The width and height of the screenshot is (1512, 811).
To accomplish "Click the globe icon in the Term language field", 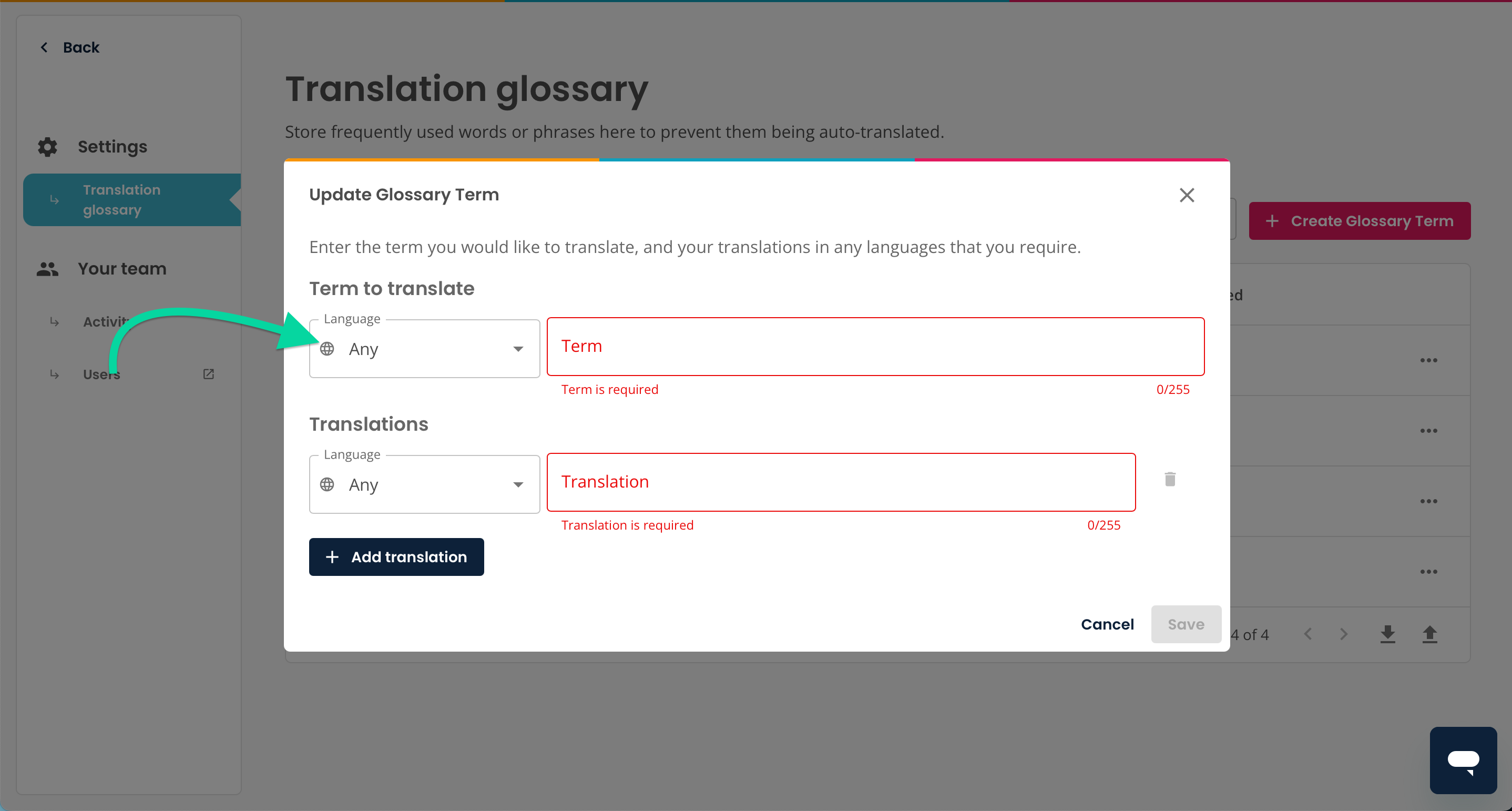I will 327,349.
